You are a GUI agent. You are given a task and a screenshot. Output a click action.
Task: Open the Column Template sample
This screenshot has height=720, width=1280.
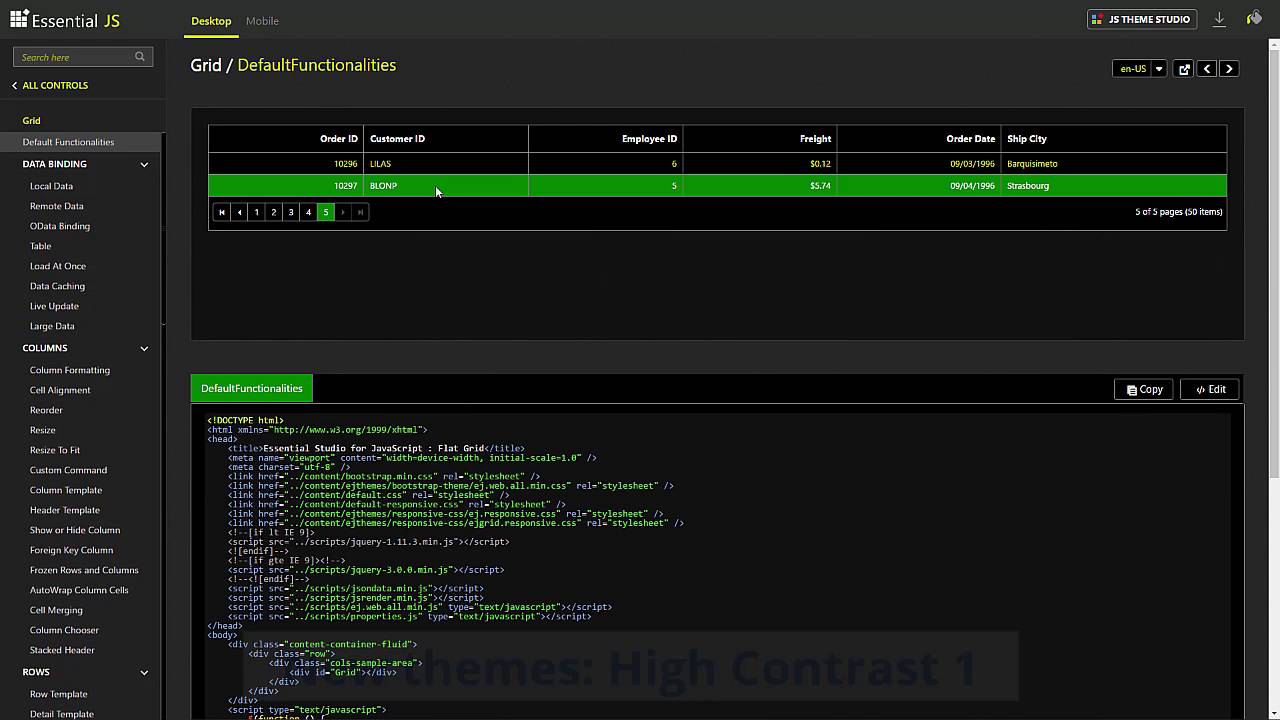[x=66, y=490]
